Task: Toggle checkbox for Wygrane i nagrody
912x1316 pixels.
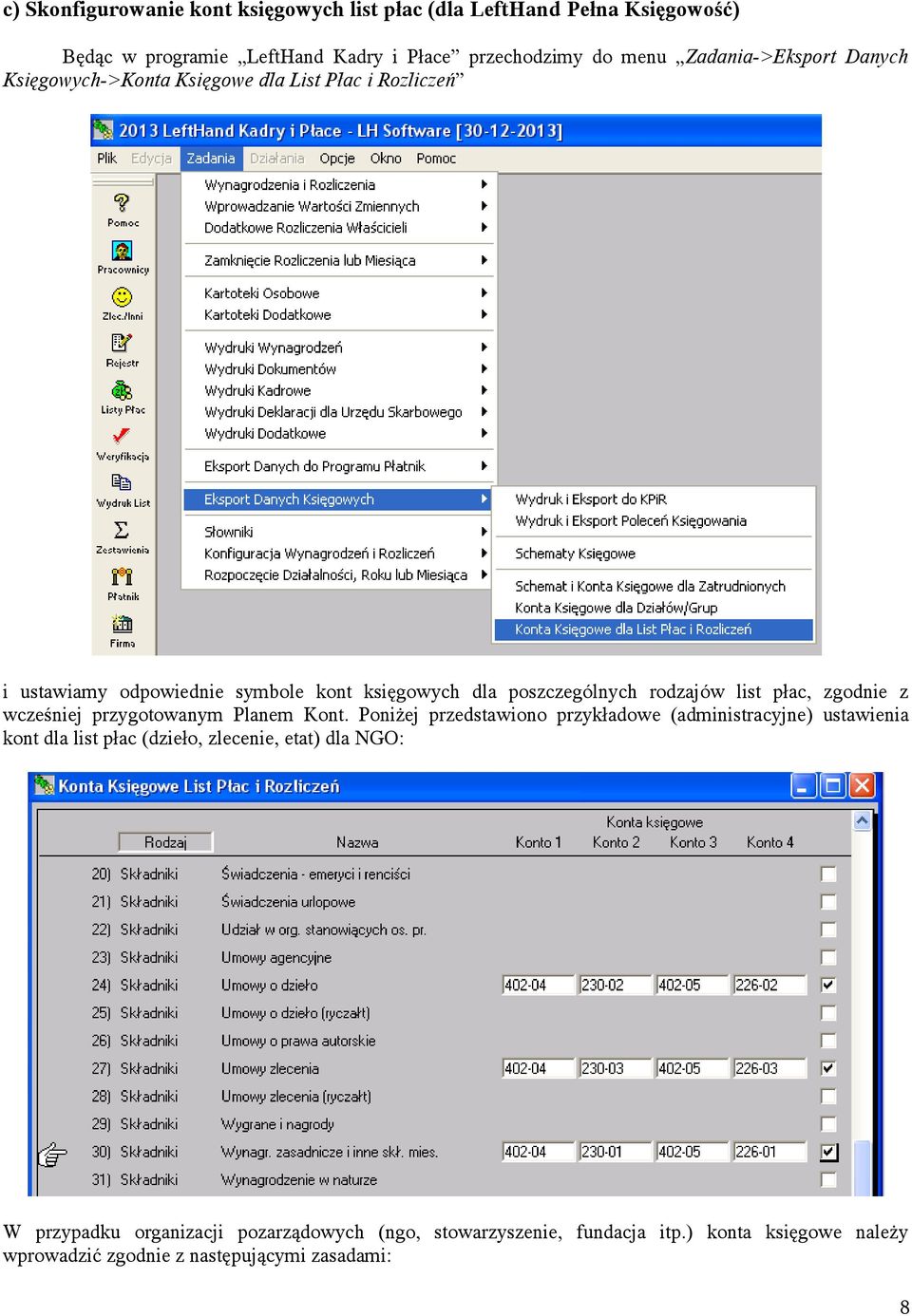Action: coord(829,1124)
